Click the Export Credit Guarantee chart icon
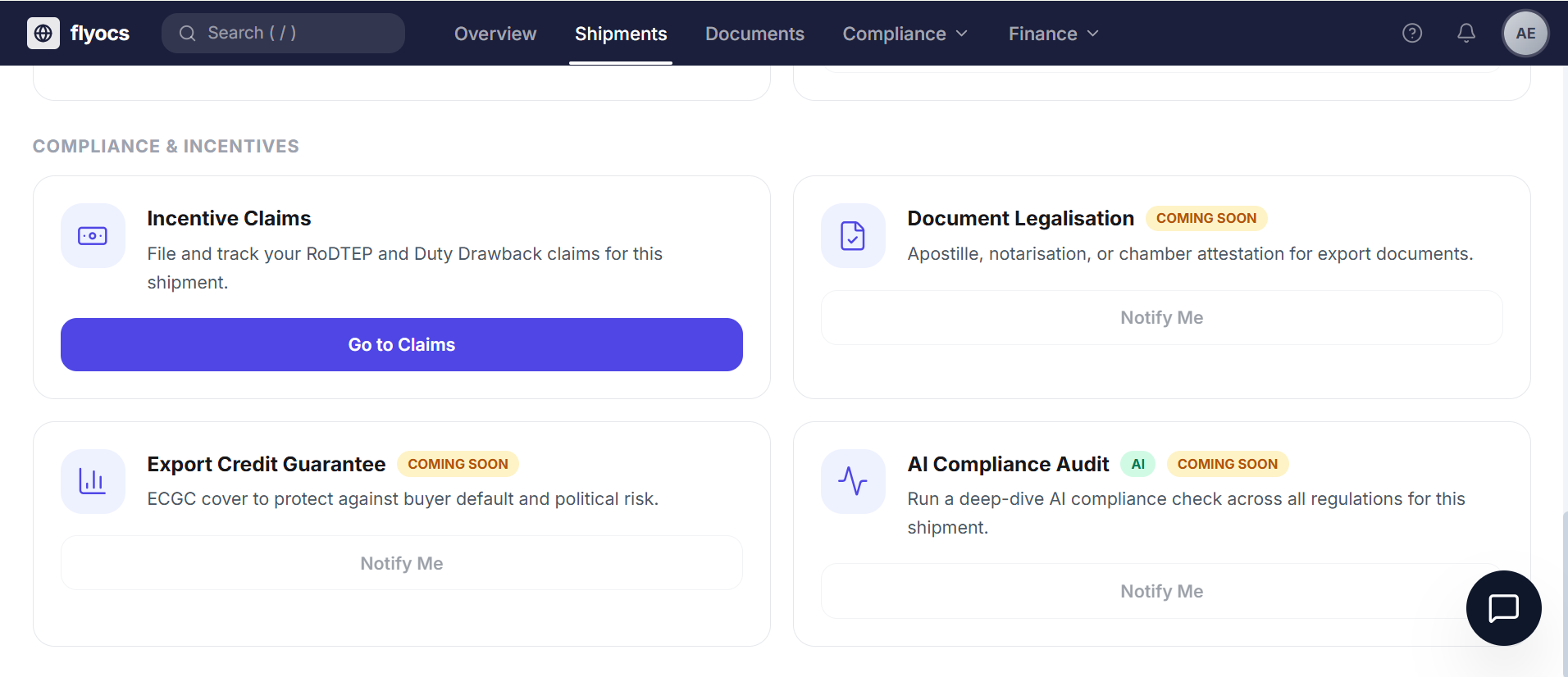 click(x=93, y=482)
